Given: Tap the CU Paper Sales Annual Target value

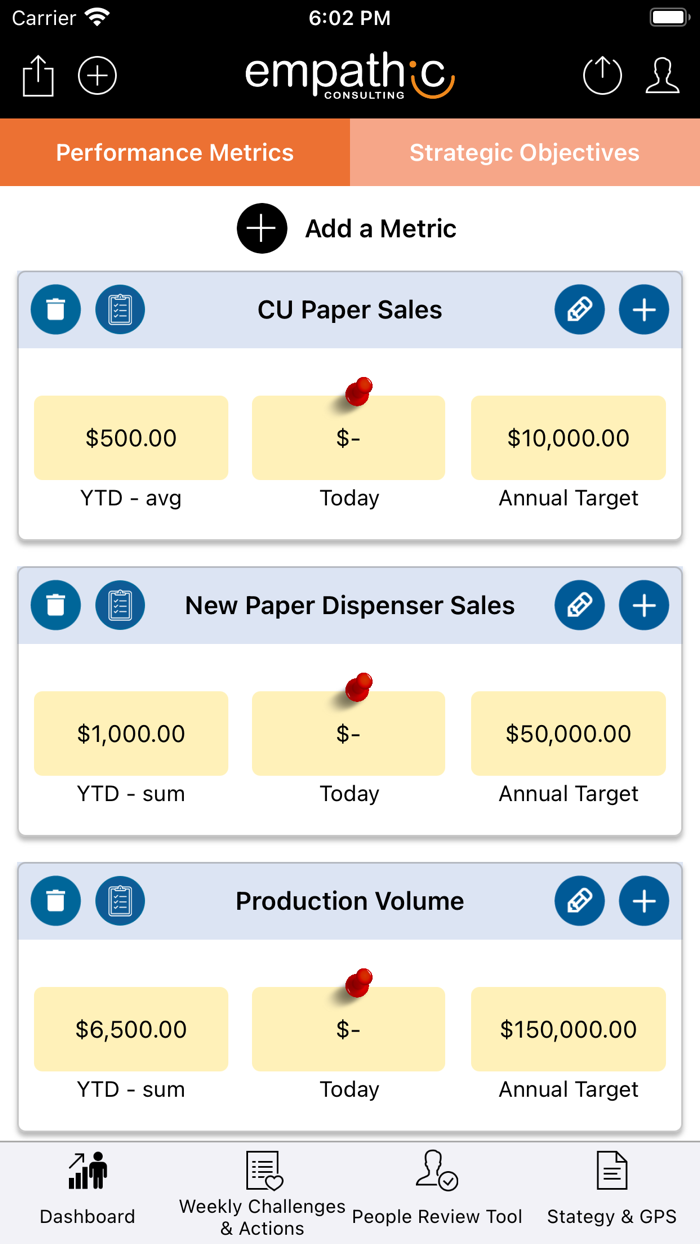Looking at the screenshot, I should pyautogui.click(x=568, y=438).
